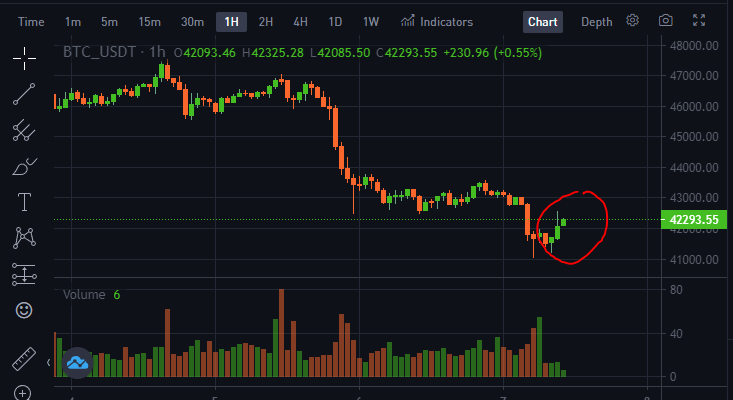Choose the pitchfork drawing tool
Viewport: 733px width, 400px height.
coord(24,130)
